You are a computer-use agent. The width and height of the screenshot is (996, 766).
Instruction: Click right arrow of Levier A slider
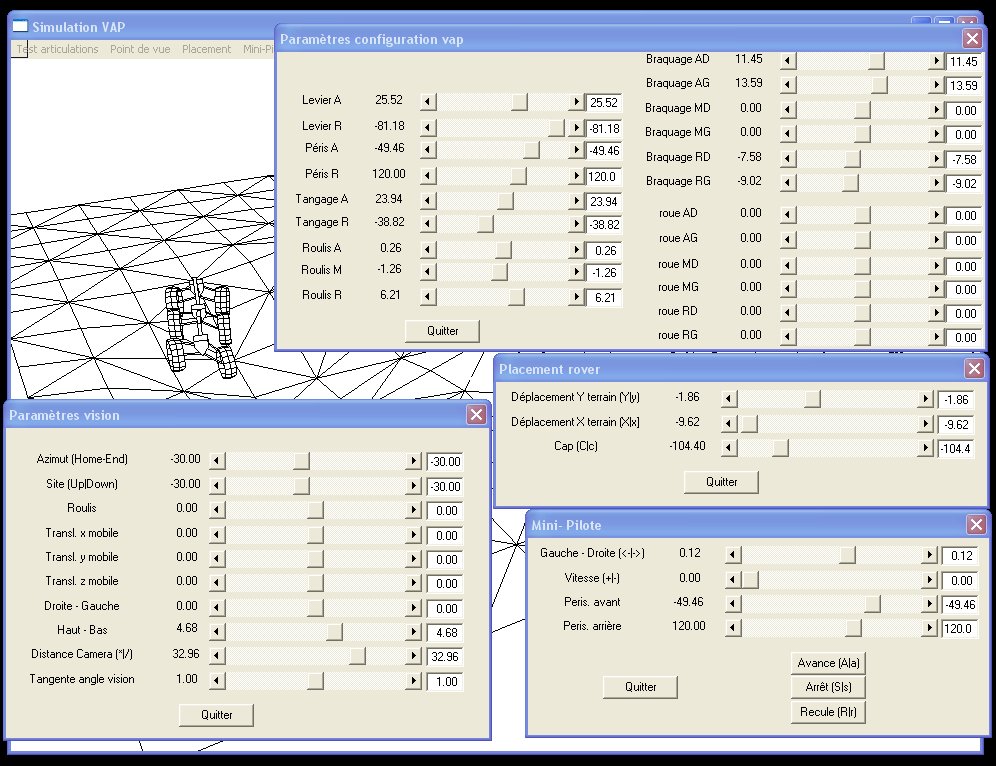(x=575, y=102)
